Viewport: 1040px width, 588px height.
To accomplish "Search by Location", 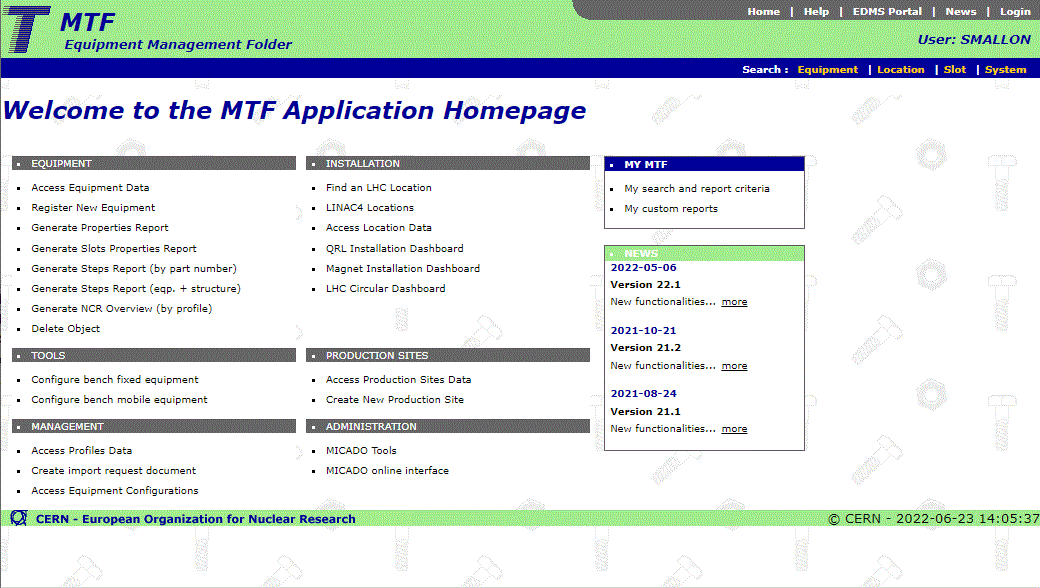I will [900, 70].
